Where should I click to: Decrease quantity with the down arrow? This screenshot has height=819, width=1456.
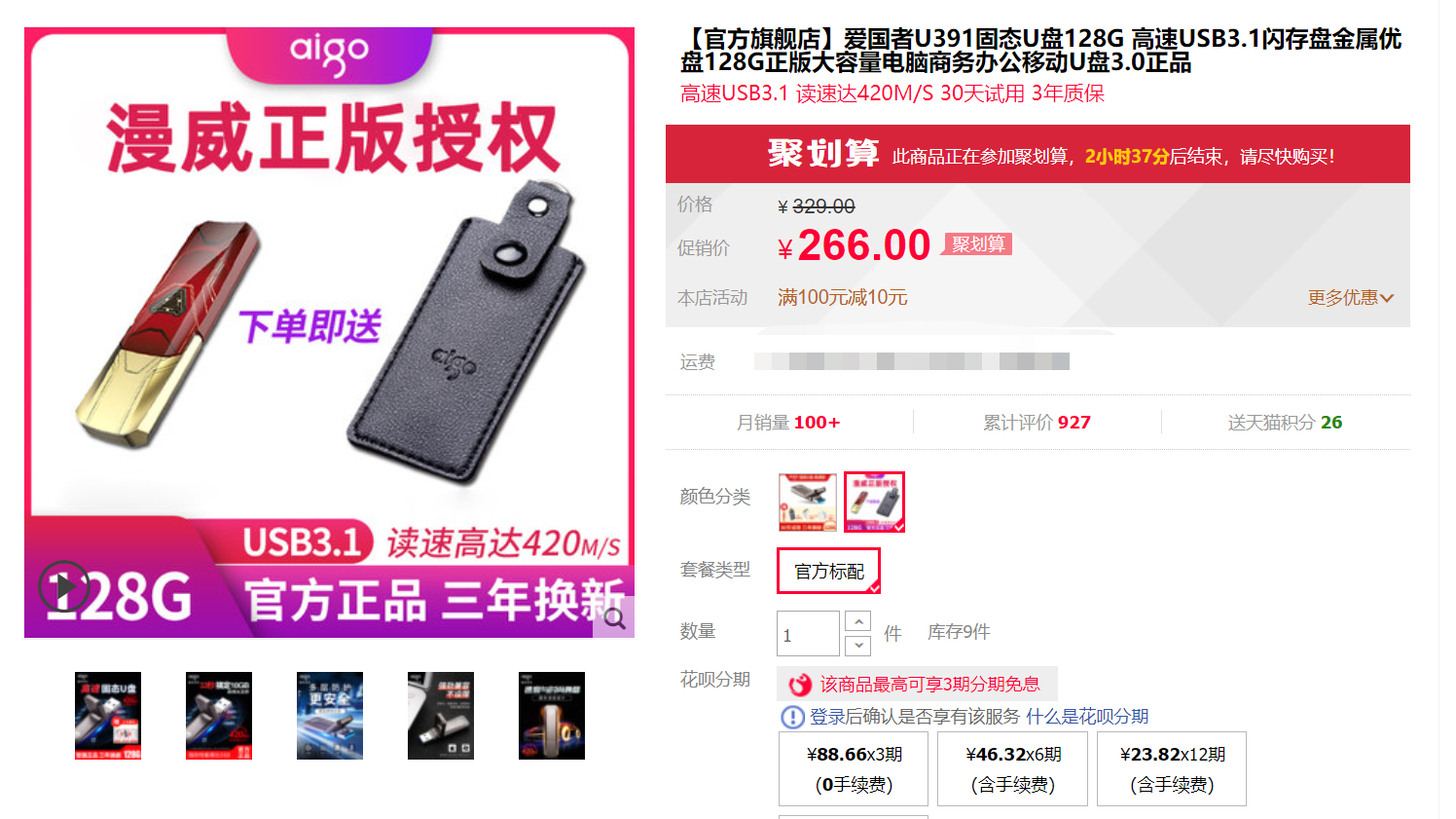(857, 645)
